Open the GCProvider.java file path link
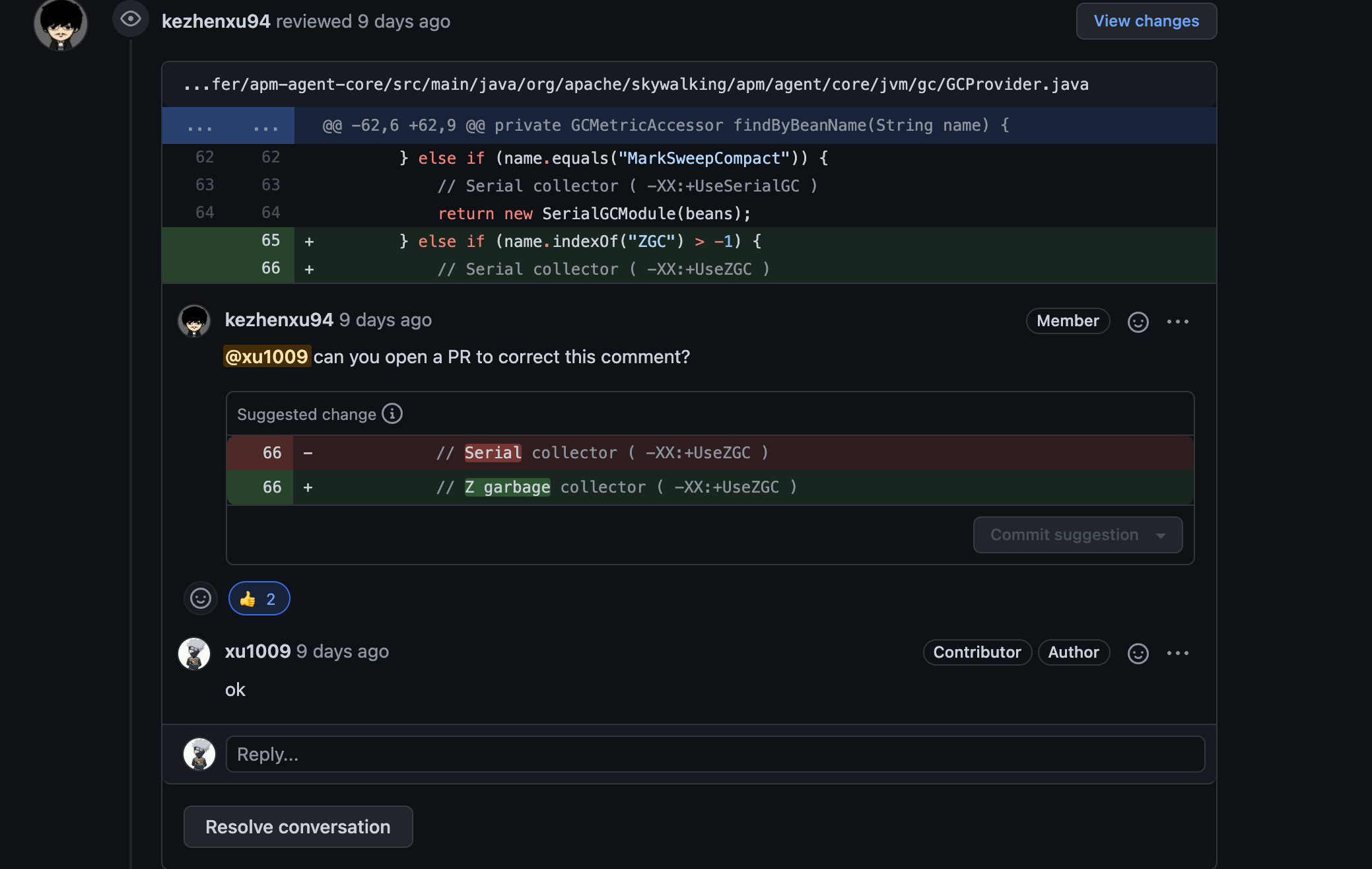 [636, 85]
